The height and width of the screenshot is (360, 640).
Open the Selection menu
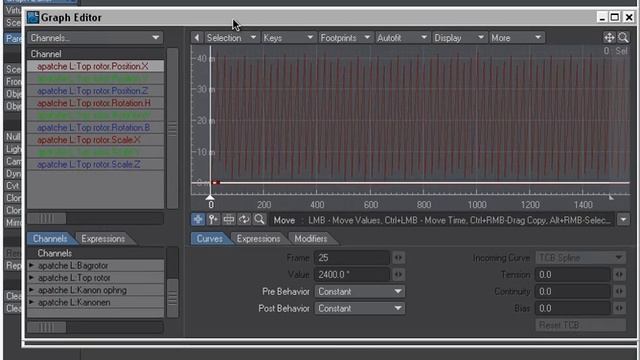pyautogui.click(x=231, y=38)
